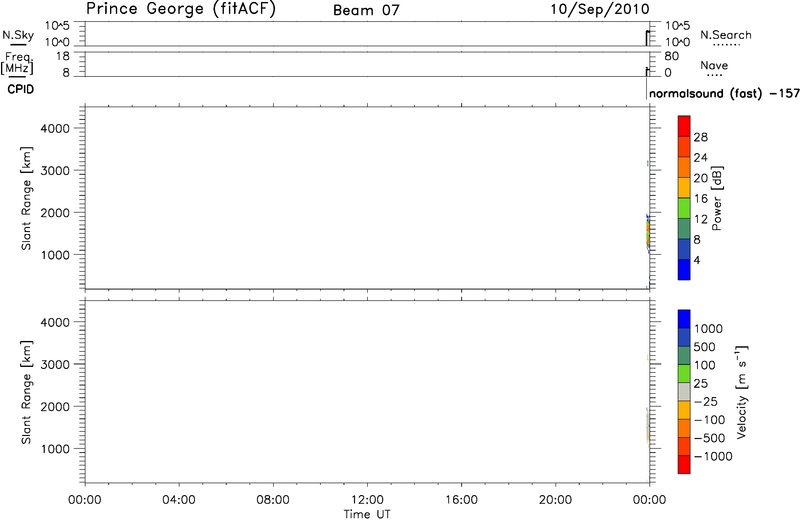Click the 'Power [dB]' colorbar label
This screenshot has height=520, width=800.
click(716, 198)
